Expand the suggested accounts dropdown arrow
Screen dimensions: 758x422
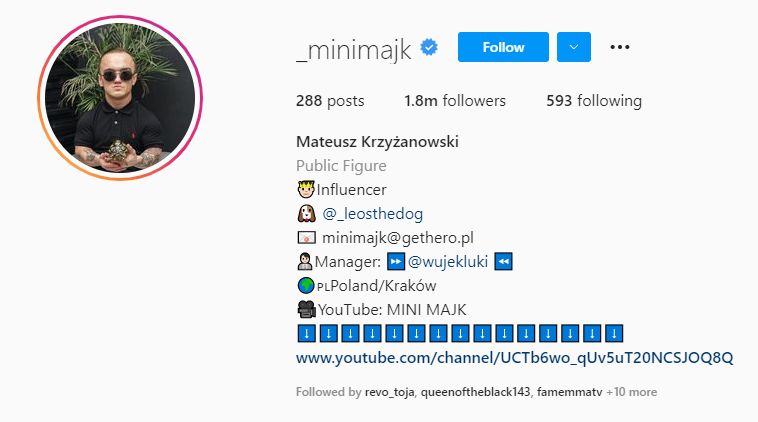[x=574, y=47]
